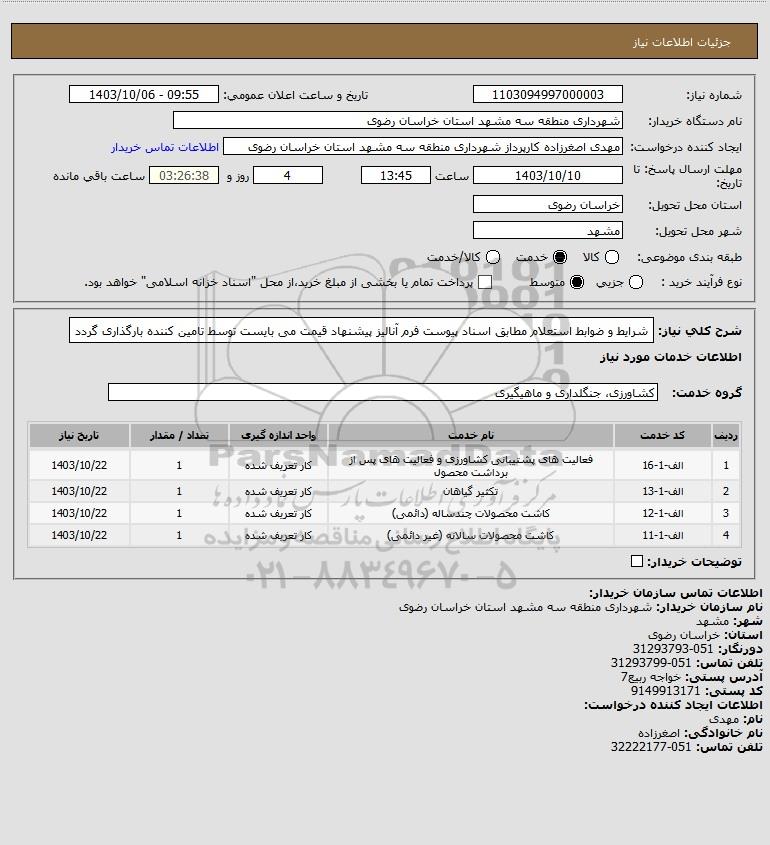Click the need date in row 1
This screenshot has width=770, height=845.
(79, 465)
